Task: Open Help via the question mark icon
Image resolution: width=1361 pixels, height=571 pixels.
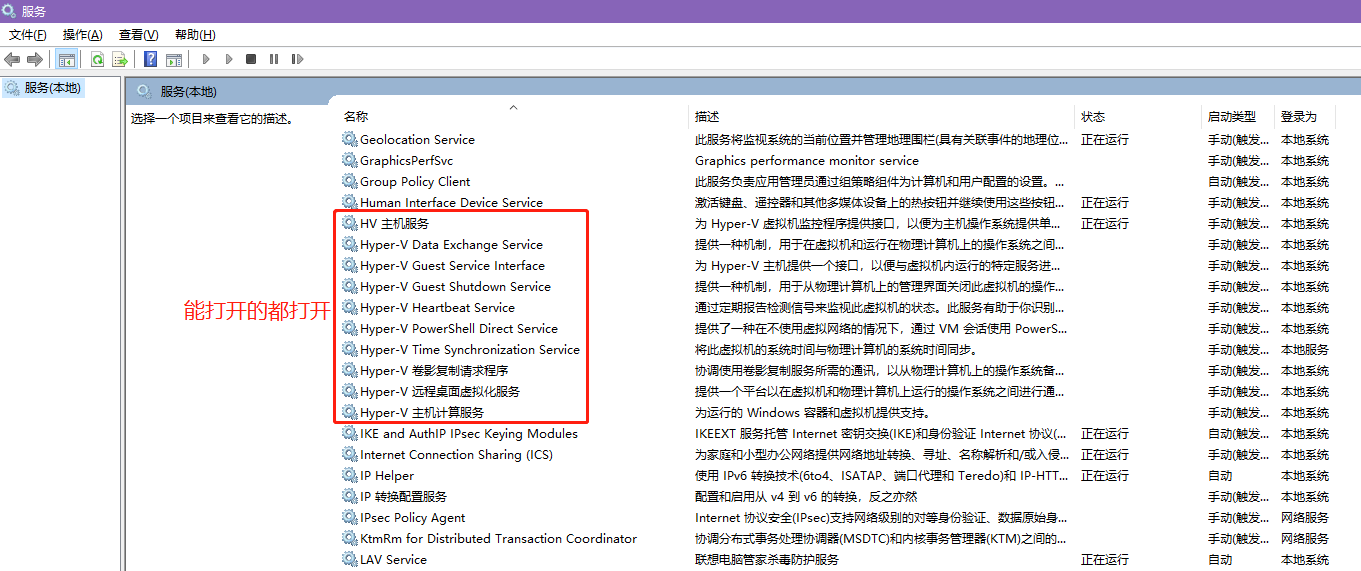Action: (x=150, y=60)
